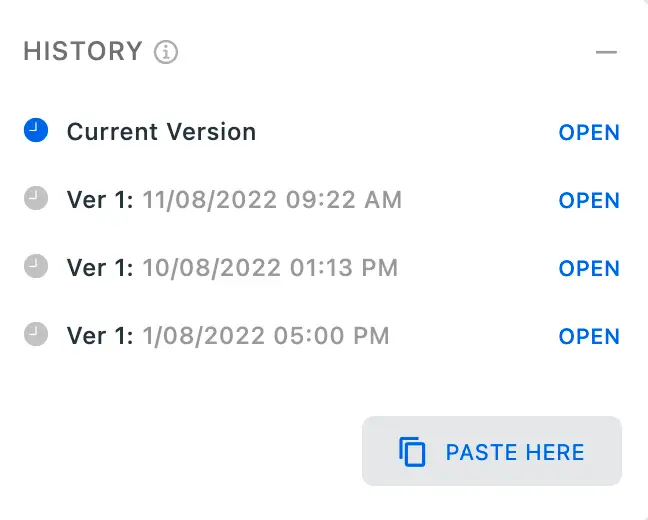Click the HISTORY section heading

pos(83,52)
